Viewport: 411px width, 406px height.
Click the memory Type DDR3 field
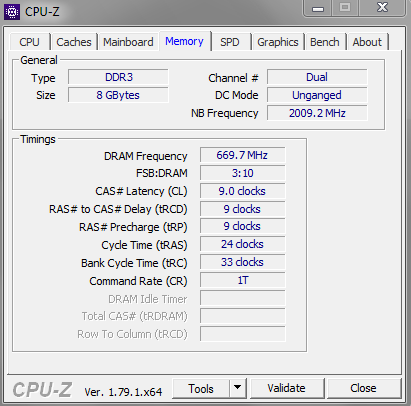coord(118,77)
